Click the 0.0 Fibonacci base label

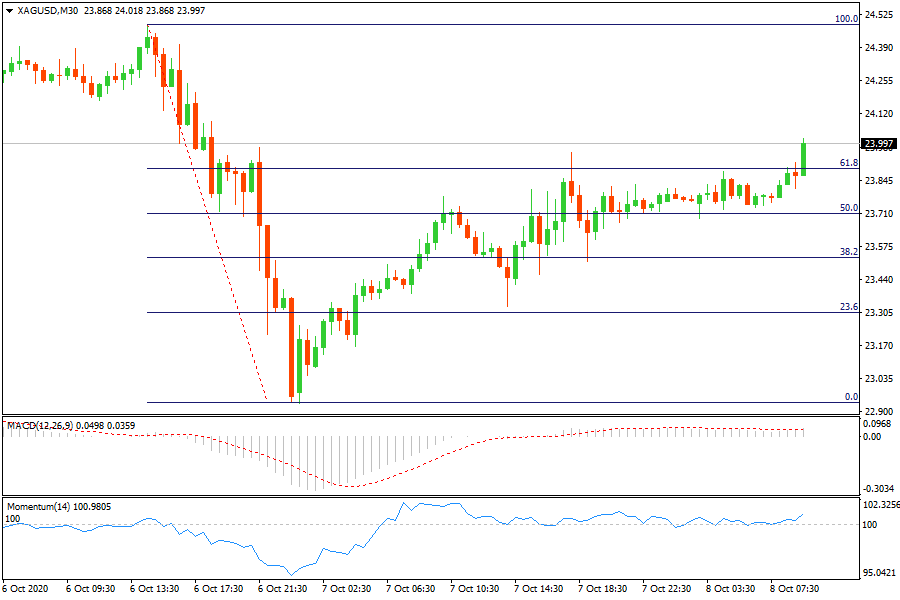851,397
